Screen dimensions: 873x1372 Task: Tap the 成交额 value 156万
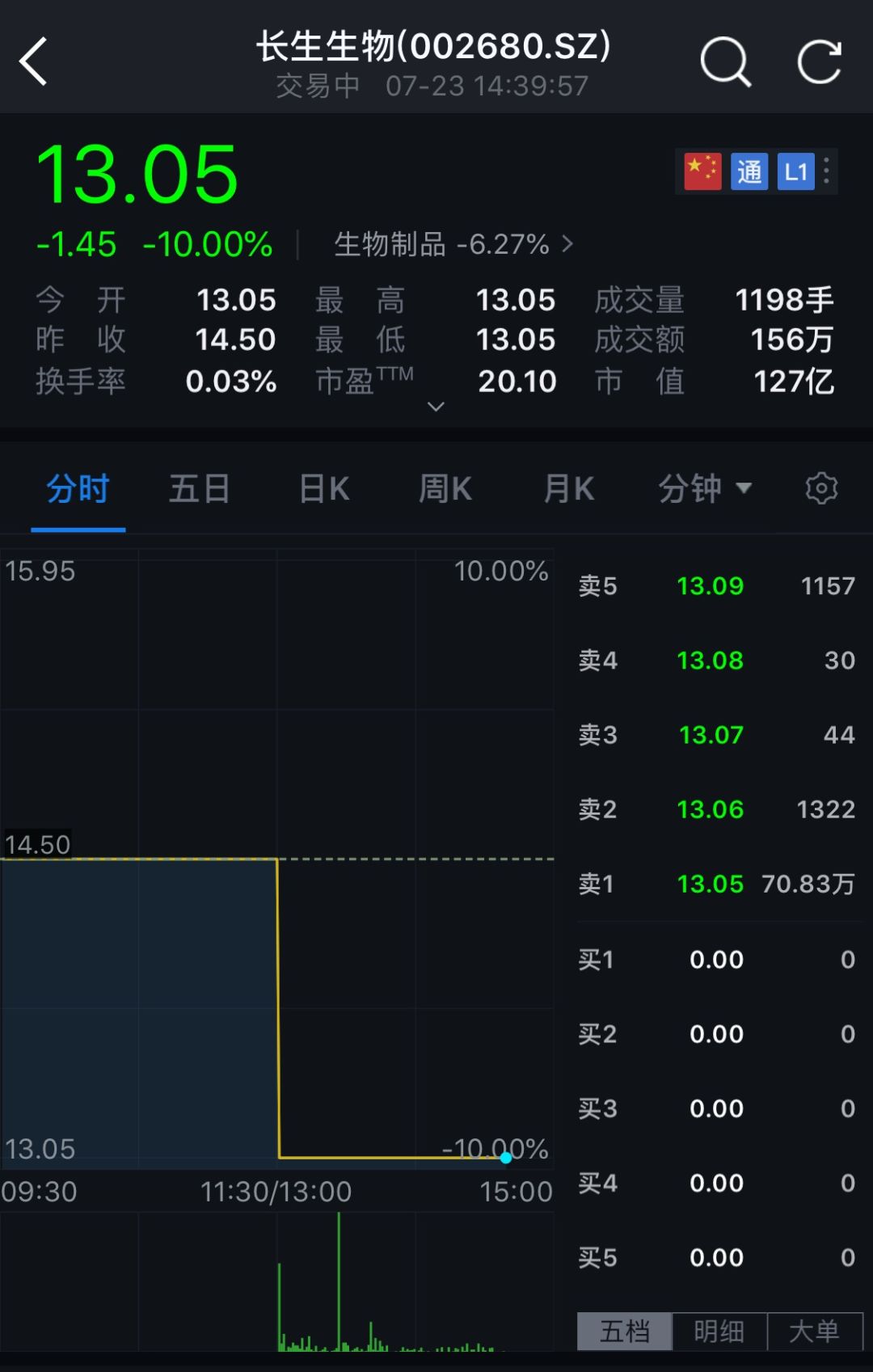pos(792,340)
